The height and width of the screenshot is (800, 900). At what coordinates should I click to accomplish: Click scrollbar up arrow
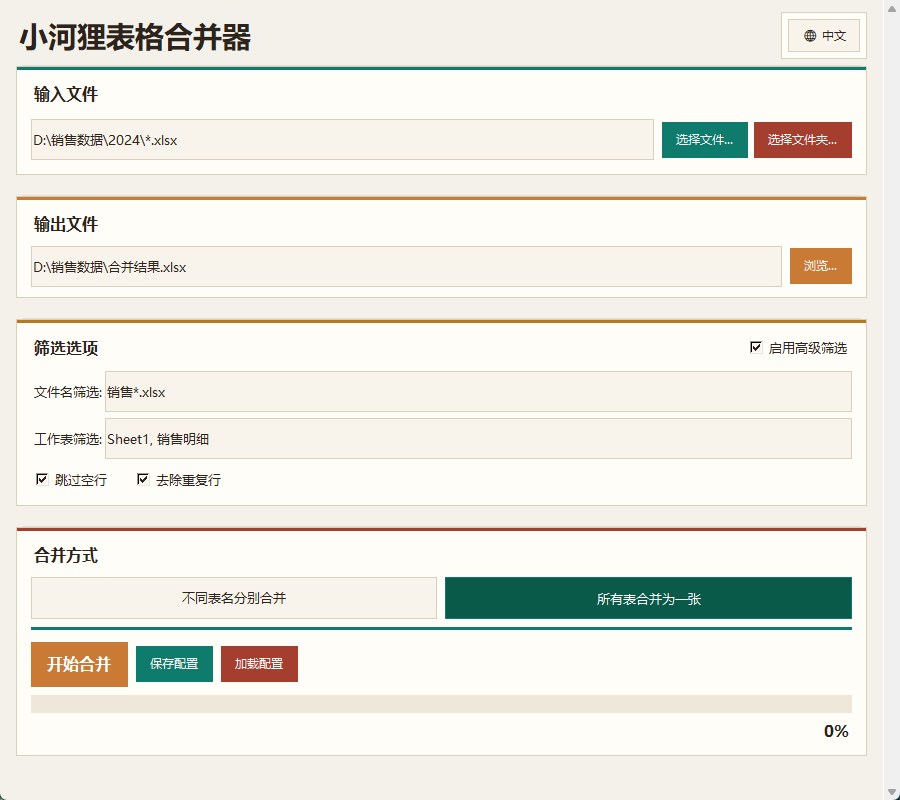coord(891,8)
